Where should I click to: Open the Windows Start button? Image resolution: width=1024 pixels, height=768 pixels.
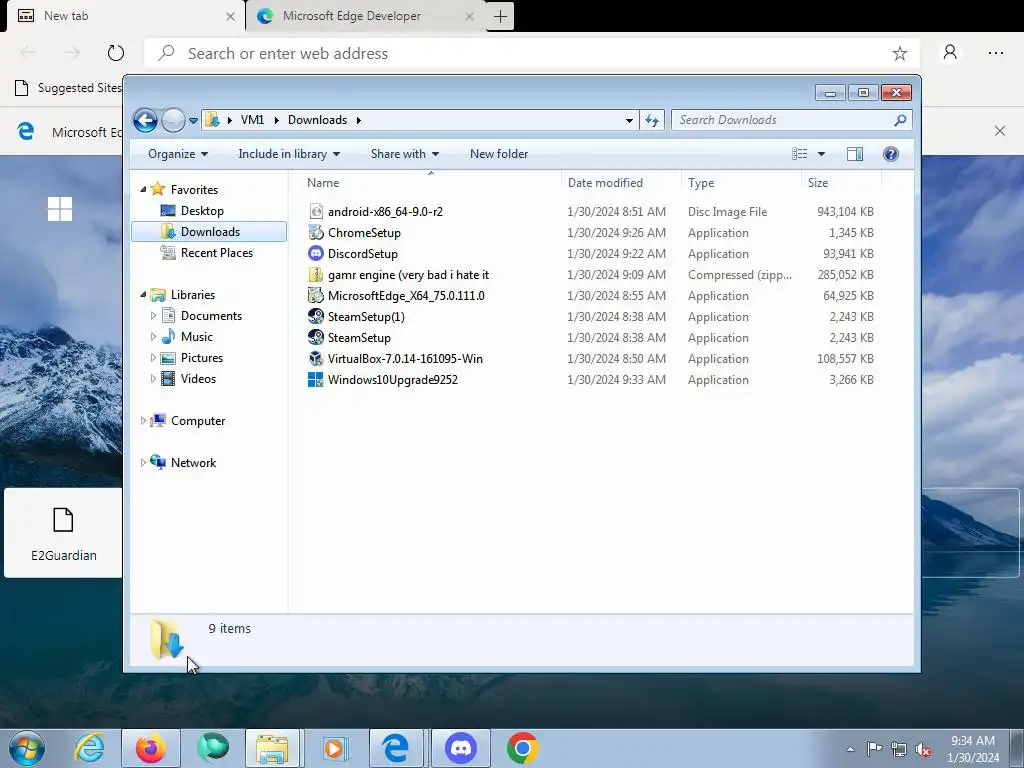(27, 748)
